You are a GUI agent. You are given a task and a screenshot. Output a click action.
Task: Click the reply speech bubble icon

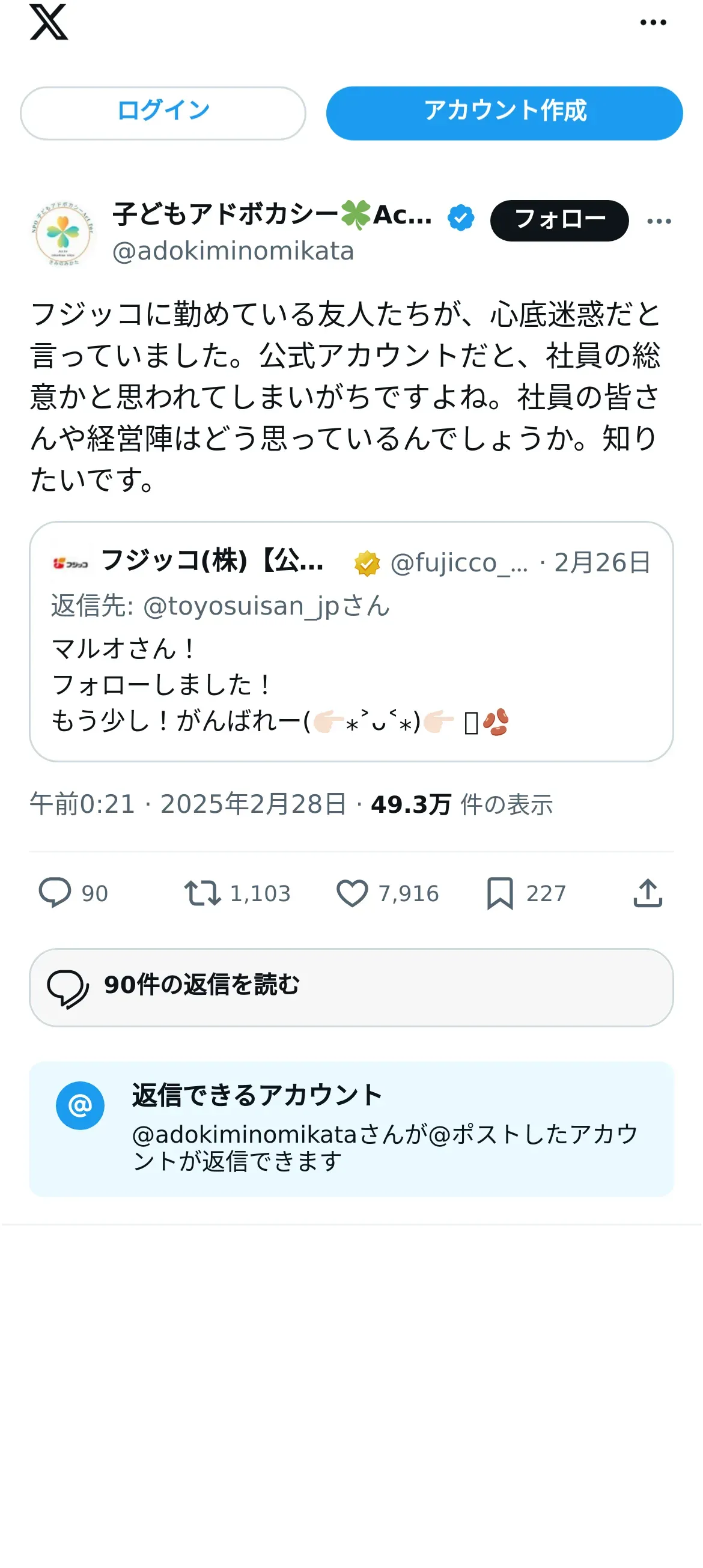[x=55, y=893]
